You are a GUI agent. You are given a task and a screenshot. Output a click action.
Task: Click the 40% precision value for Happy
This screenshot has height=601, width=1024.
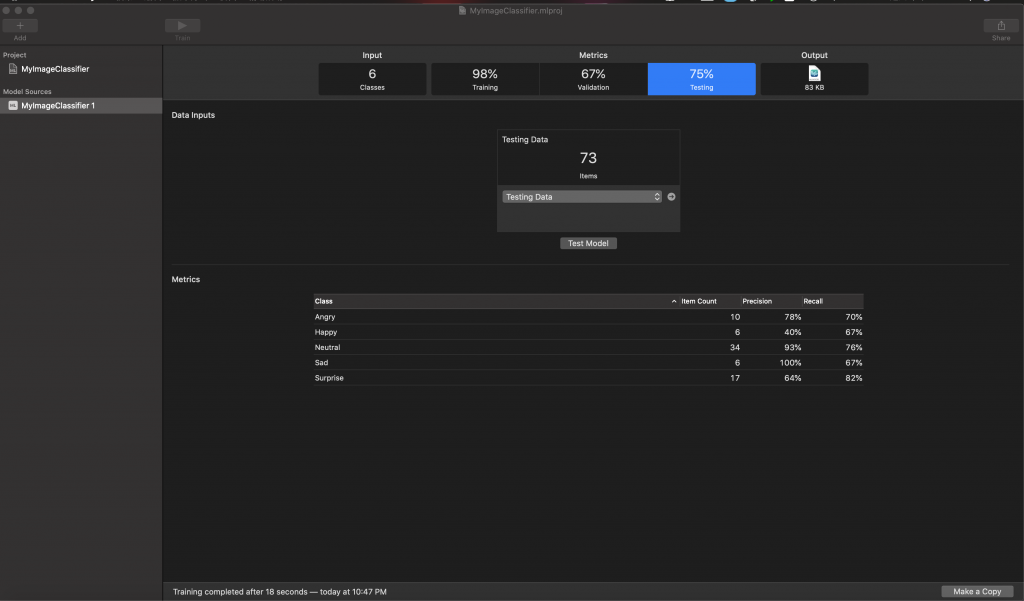coord(793,332)
